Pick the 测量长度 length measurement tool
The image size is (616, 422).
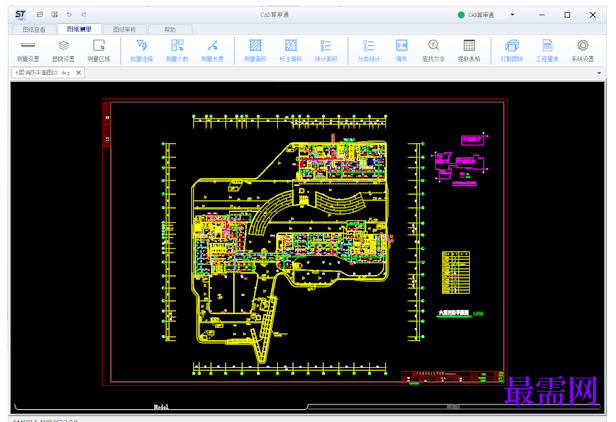pyautogui.click(x=213, y=51)
